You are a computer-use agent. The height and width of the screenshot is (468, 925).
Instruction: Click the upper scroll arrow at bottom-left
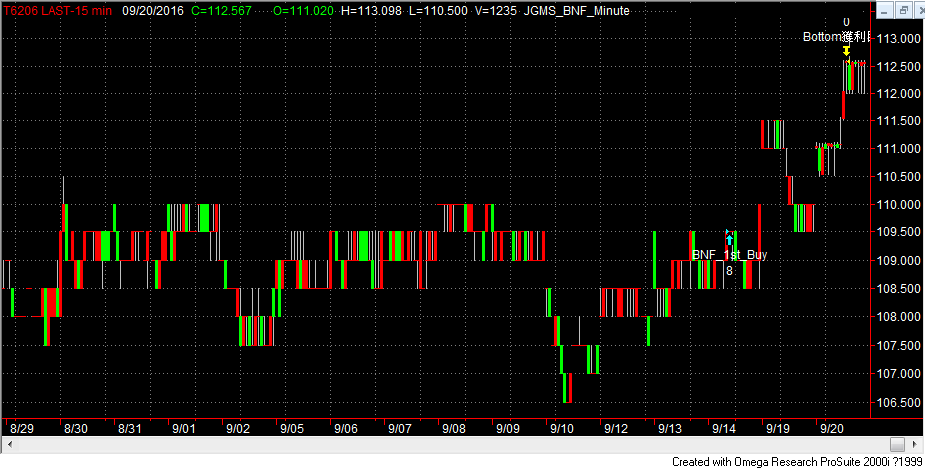click(11, 443)
